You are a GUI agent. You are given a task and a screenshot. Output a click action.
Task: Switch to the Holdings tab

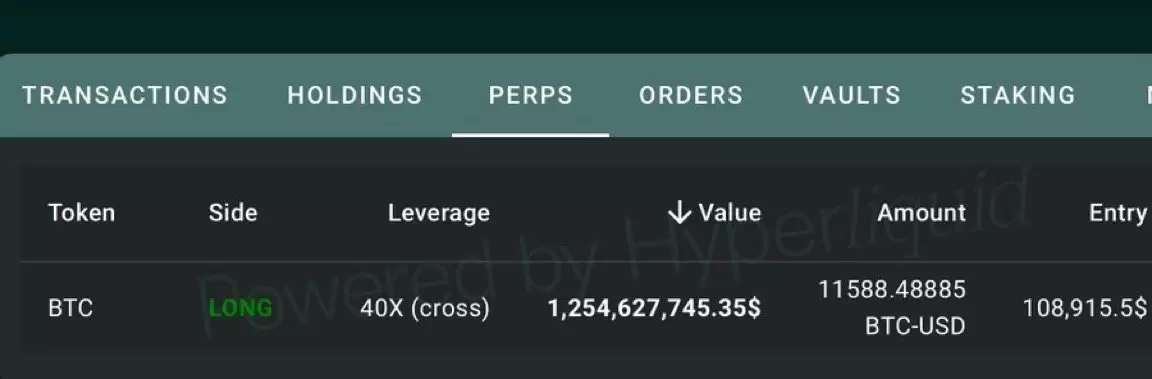tap(355, 95)
